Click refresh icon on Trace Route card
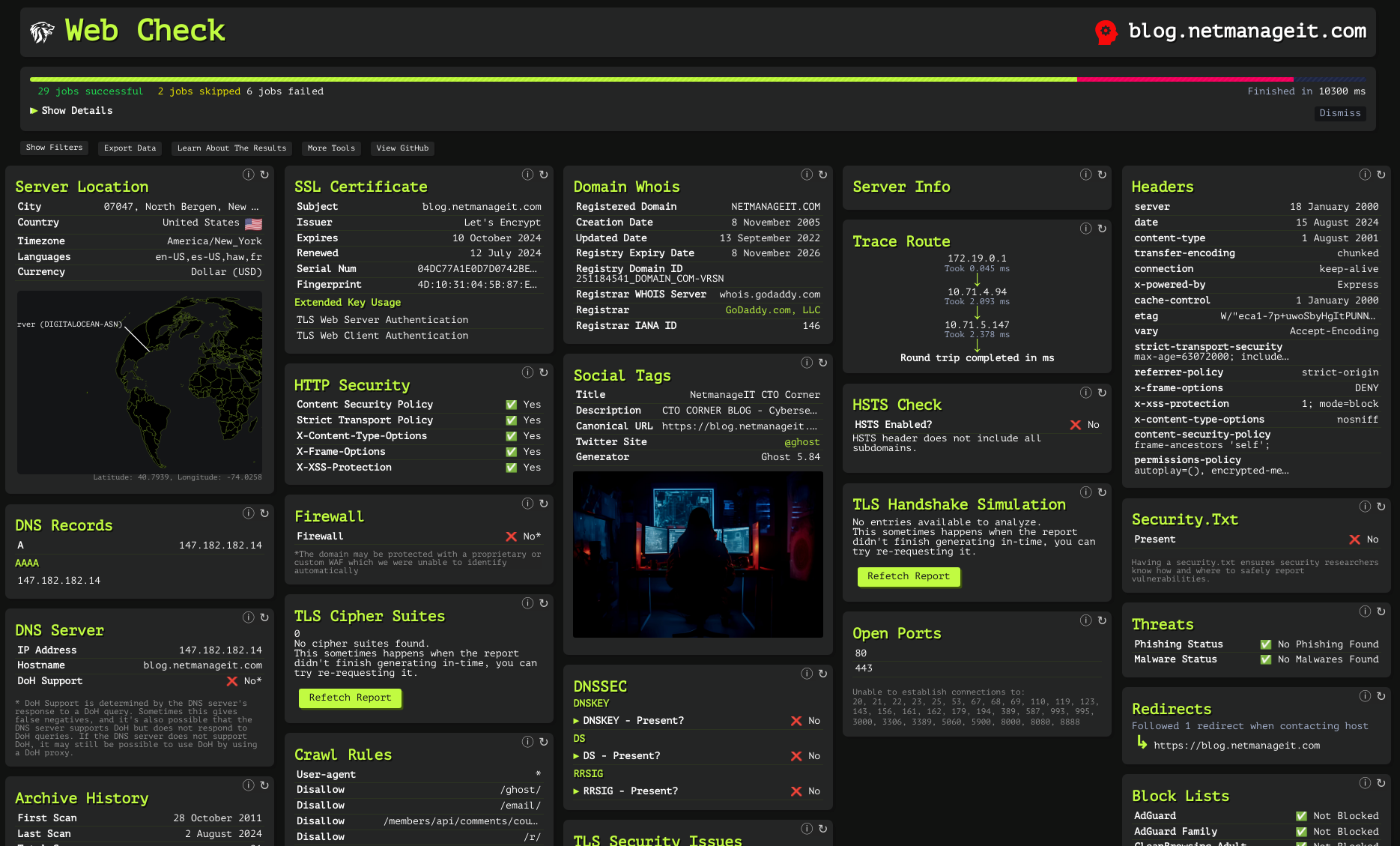 1102,229
